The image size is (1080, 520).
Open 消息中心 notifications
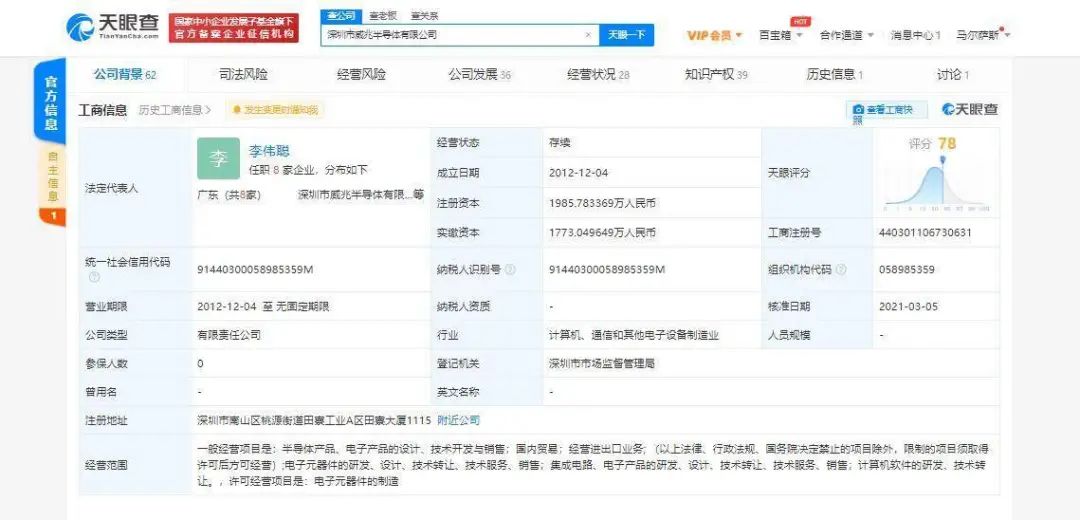click(915, 35)
